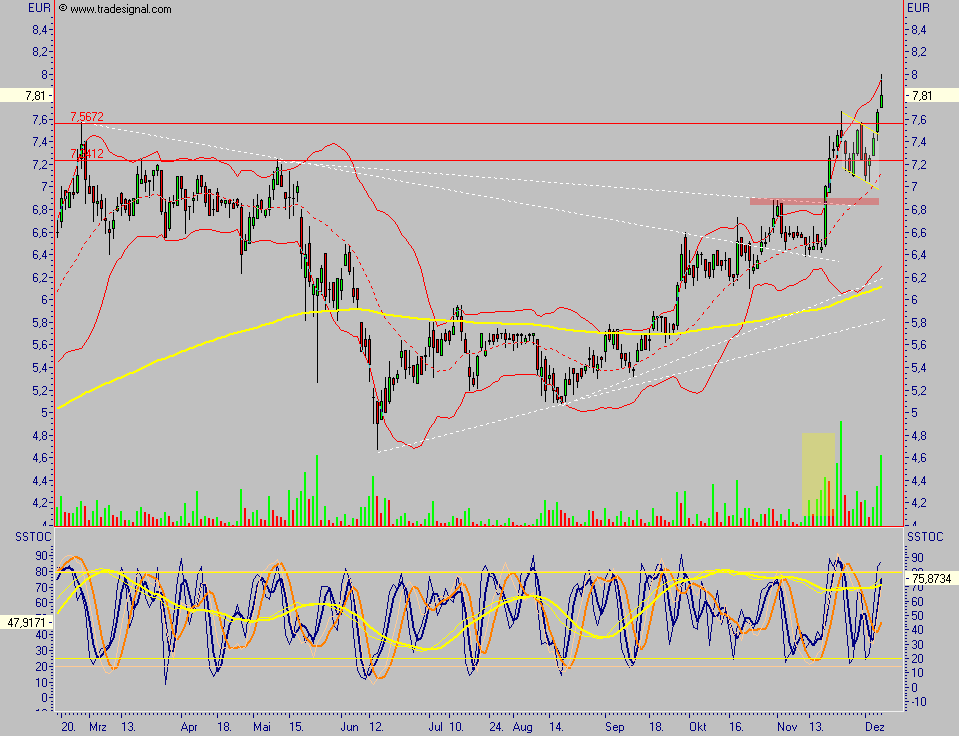Click the EUR currency label at top right
This screenshot has height=736, width=959.
[917, 8]
